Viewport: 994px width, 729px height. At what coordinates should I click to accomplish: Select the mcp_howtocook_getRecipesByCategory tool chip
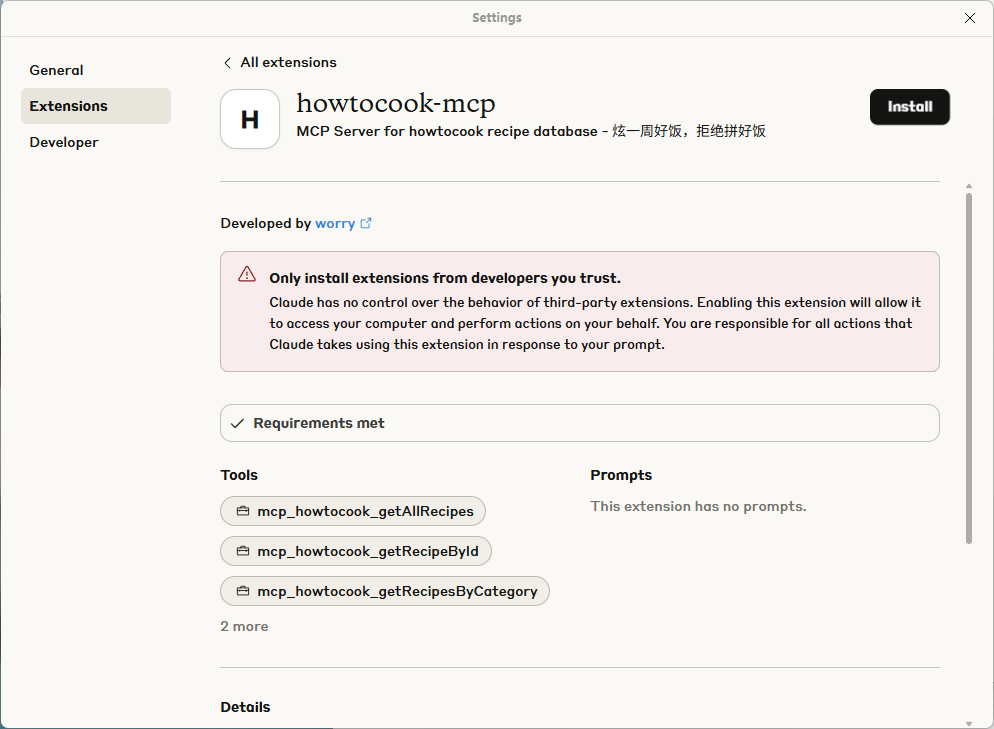pos(385,591)
